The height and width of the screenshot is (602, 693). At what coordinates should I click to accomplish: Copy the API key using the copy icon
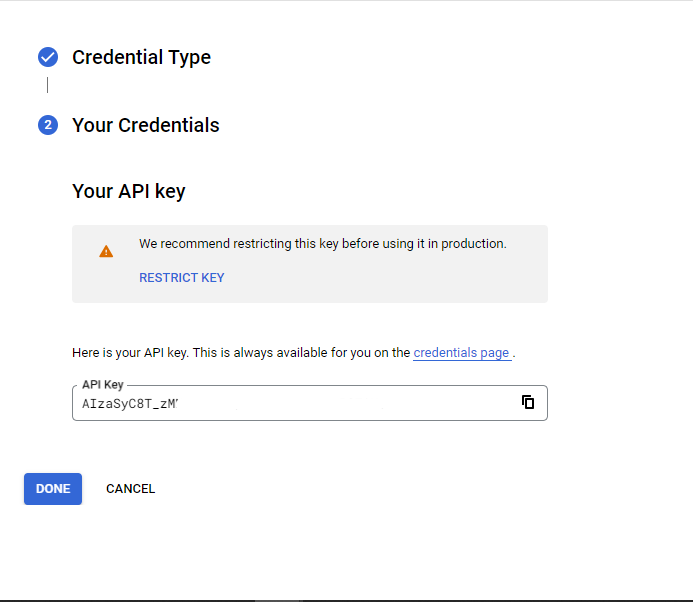pos(528,402)
